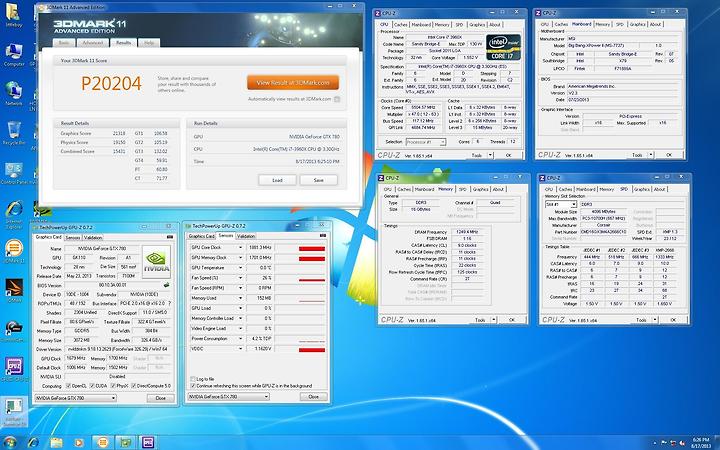Expand GPU Core Clock sensor dropdown

(240, 248)
